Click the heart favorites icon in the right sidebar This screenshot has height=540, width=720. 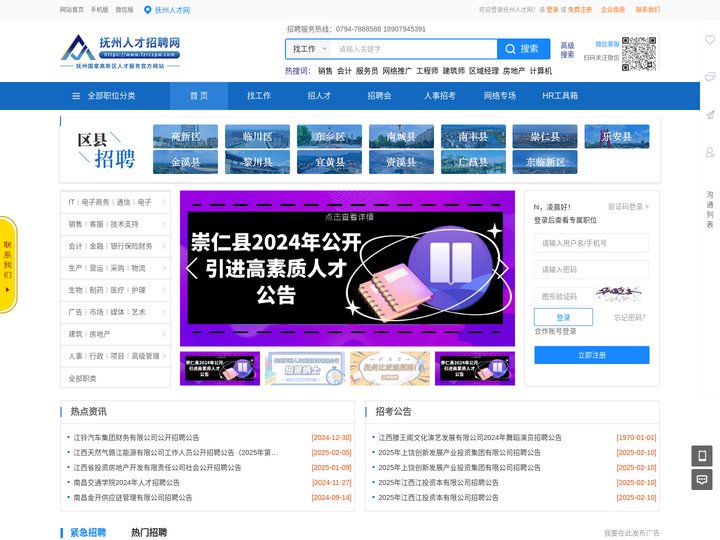point(710,40)
